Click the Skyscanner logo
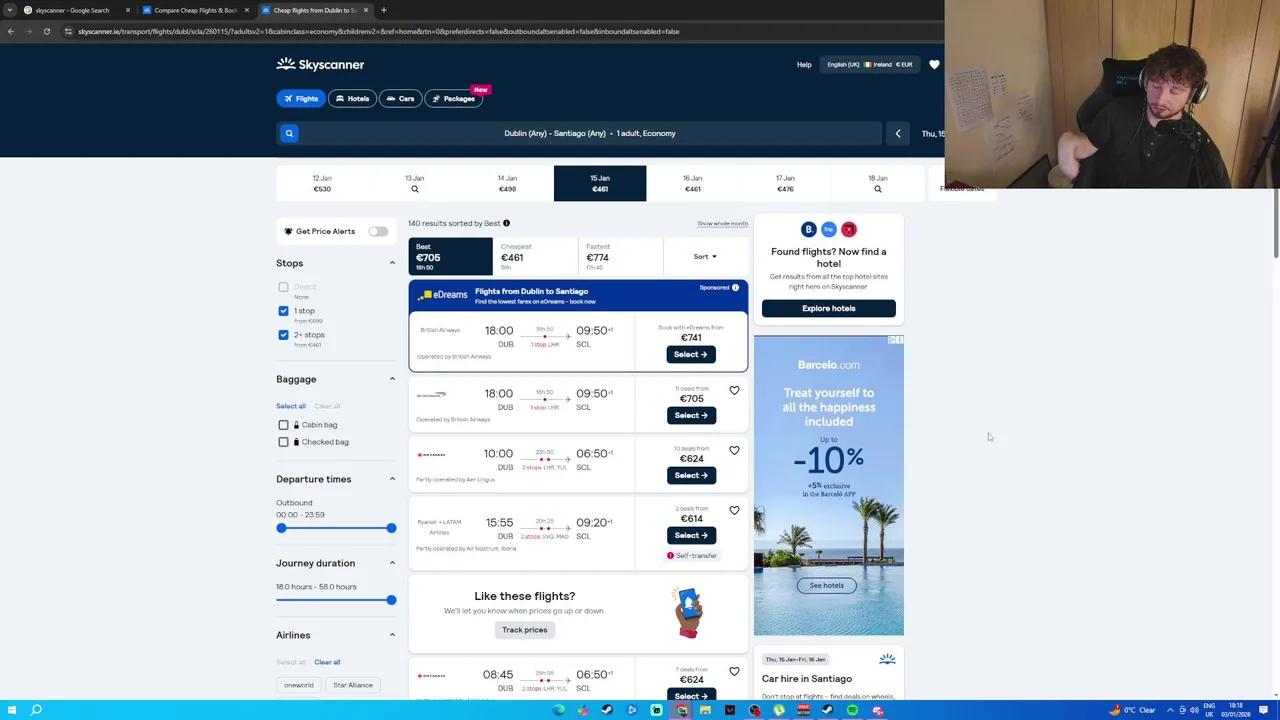The height and width of the screenshot is (720, 1280). click(x=320, y=64)
